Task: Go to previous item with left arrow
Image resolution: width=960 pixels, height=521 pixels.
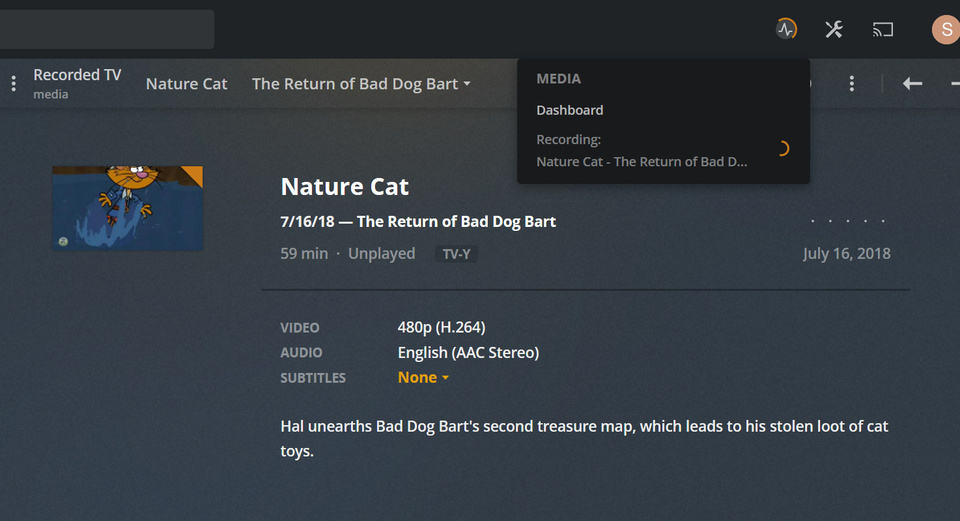Action: [x=912, y=84]
